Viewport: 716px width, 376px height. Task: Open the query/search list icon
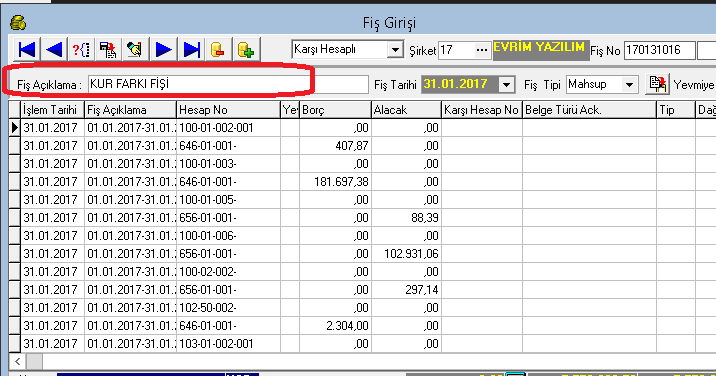(81, 49)
